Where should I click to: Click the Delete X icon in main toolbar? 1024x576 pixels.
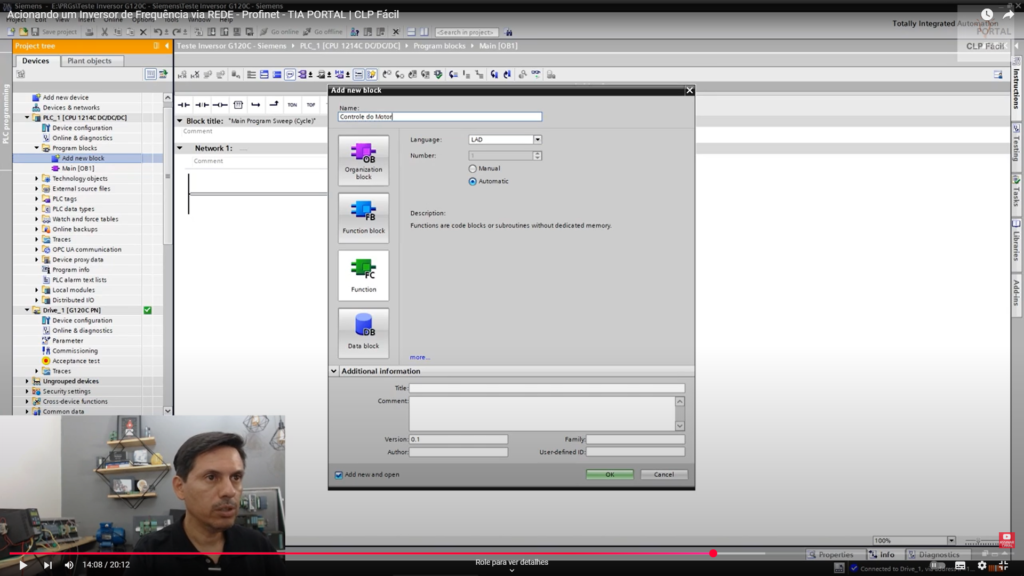143,32
